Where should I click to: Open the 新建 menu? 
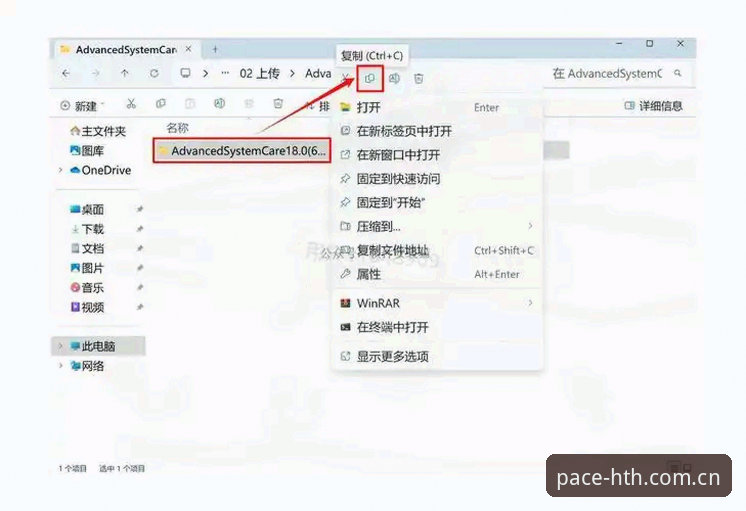coord(82,106)
